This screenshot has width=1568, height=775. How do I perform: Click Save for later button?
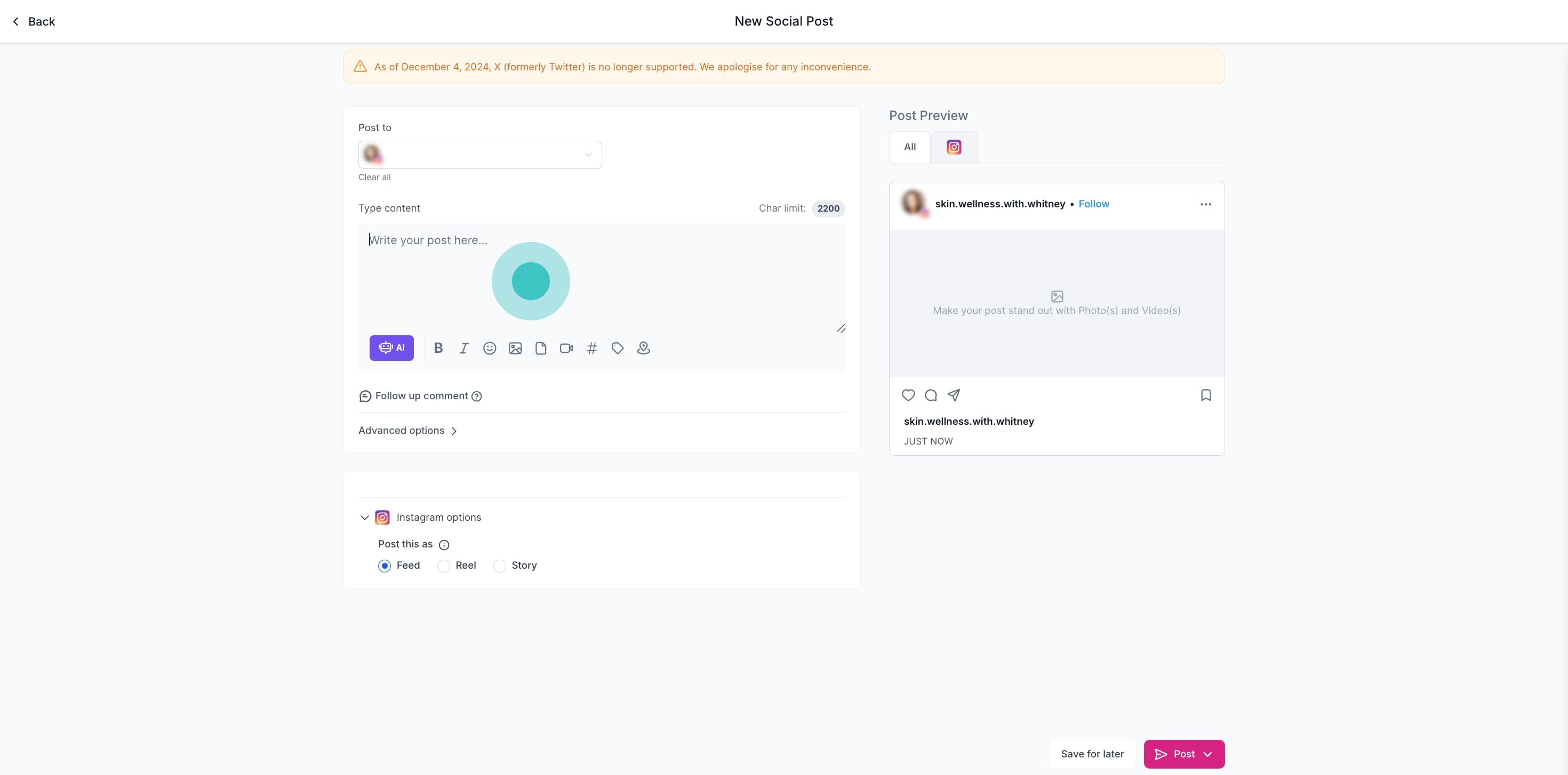[1092, 754]
